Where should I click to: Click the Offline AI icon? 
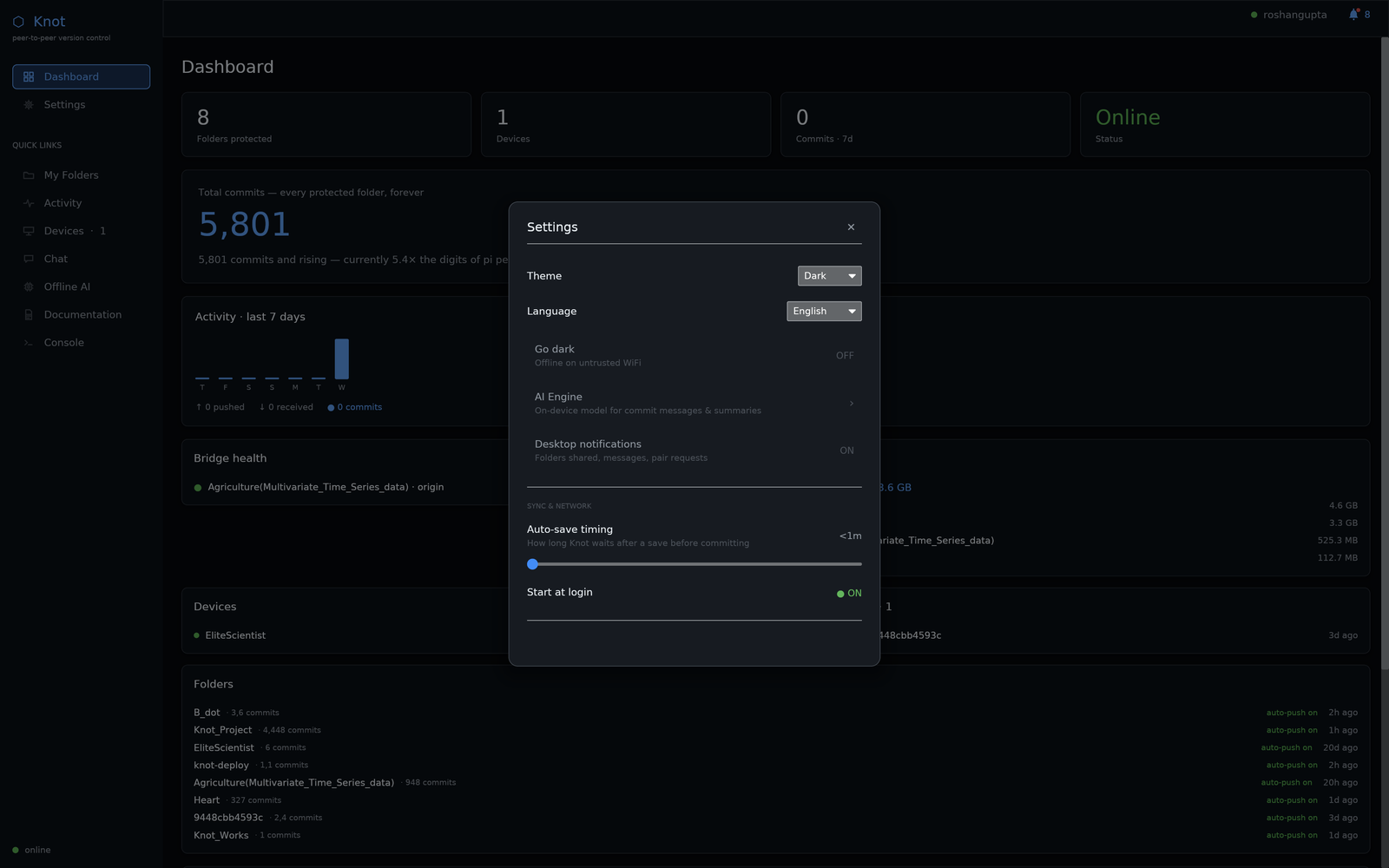click(29, 286)
